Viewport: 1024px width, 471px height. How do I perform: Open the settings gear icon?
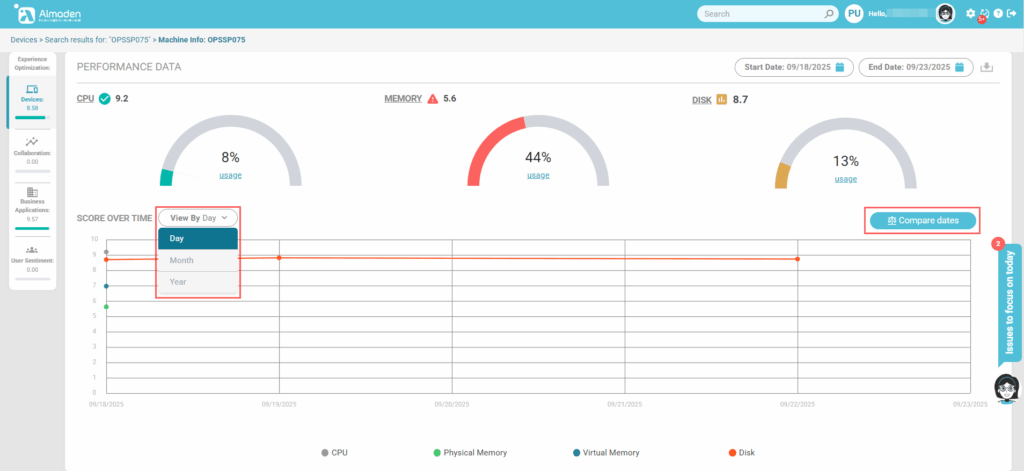(x=970, y=14)
